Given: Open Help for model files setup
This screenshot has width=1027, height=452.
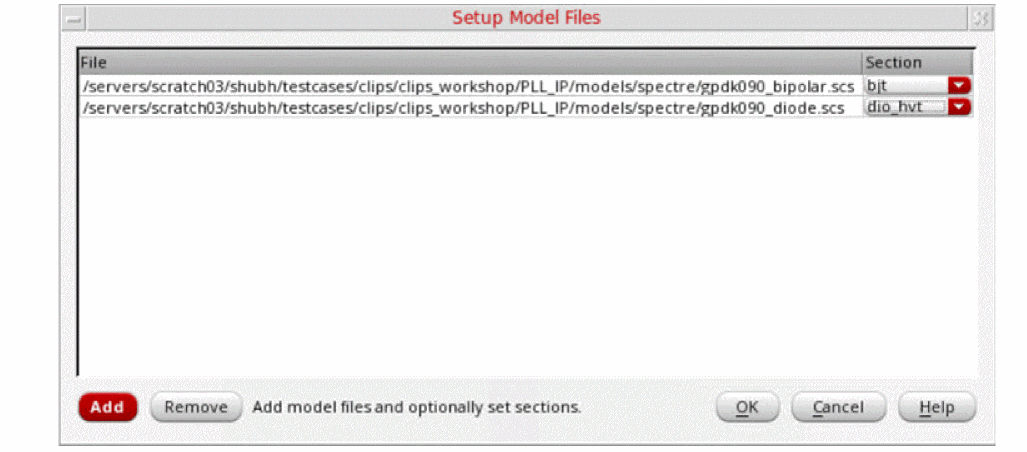Looking at the screenshot, I should tap(936, 407).
